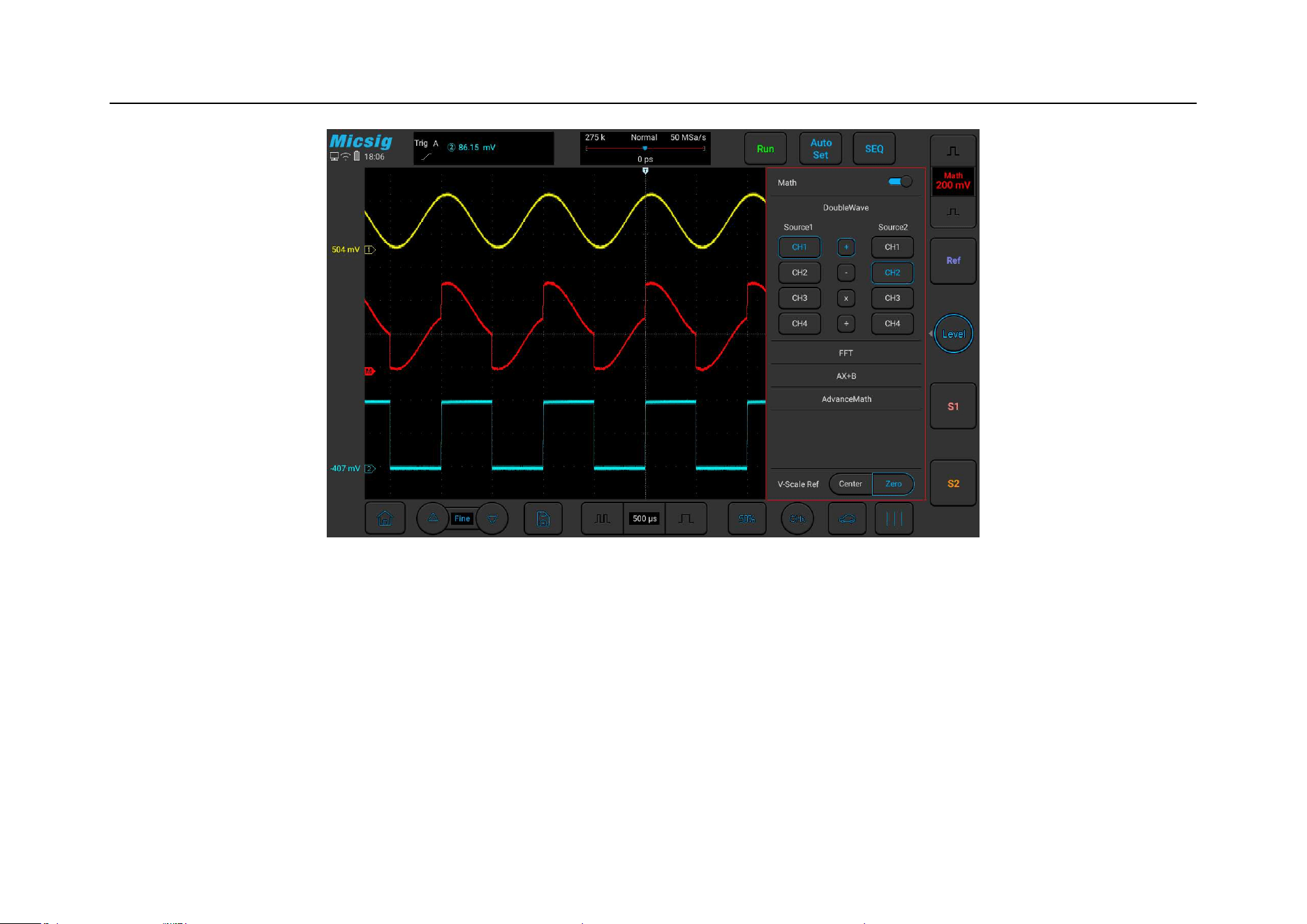Select the cyan channel 2 zero marker

370,468
